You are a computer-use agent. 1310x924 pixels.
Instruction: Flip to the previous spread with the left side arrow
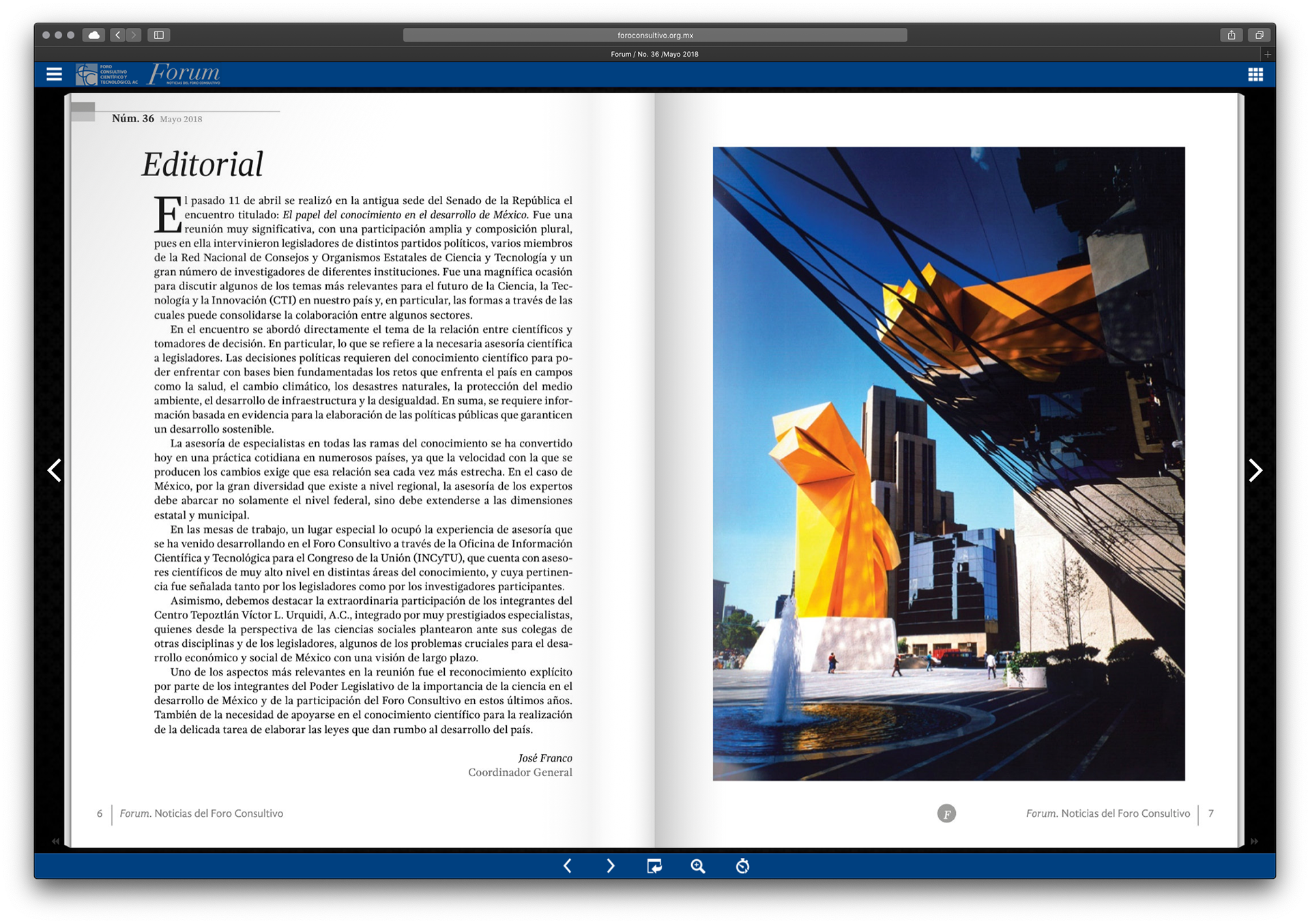[x=55, y=470]
